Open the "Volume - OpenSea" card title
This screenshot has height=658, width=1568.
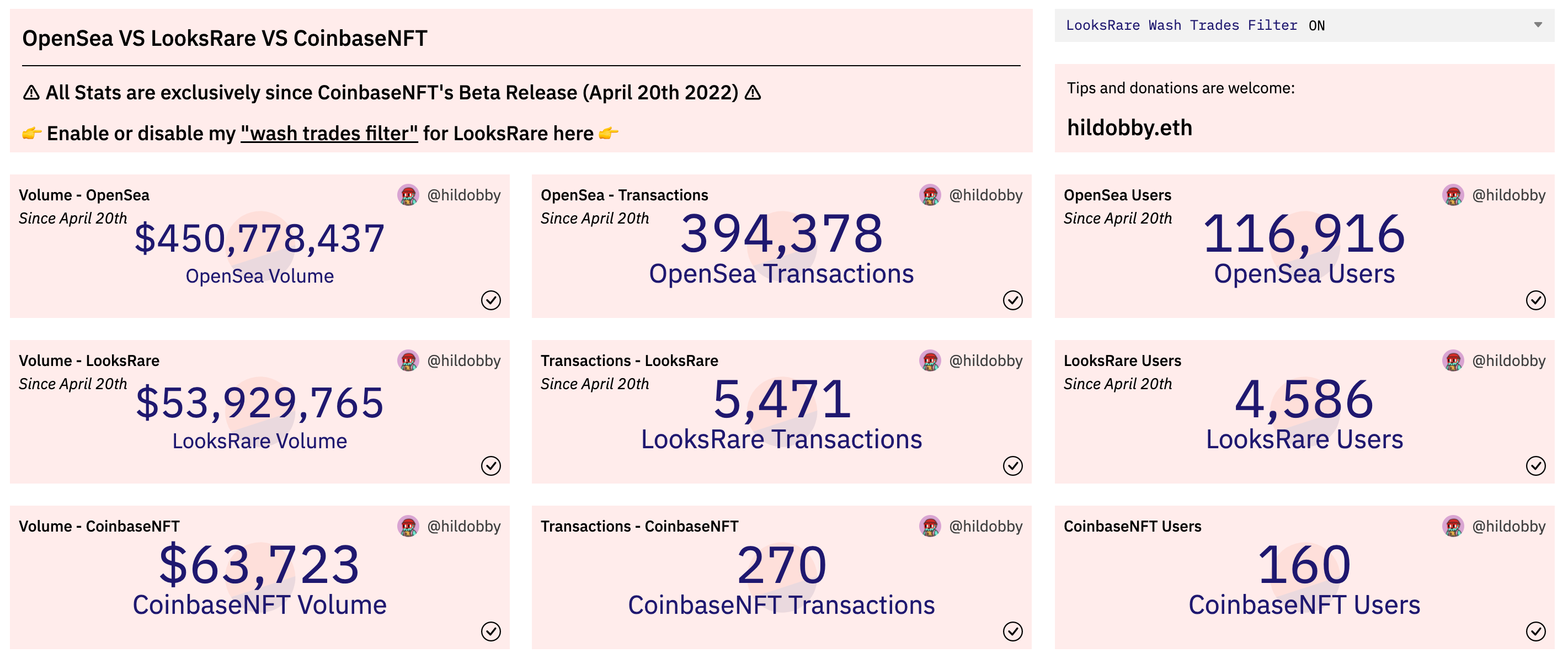click(x=84, y=195)
